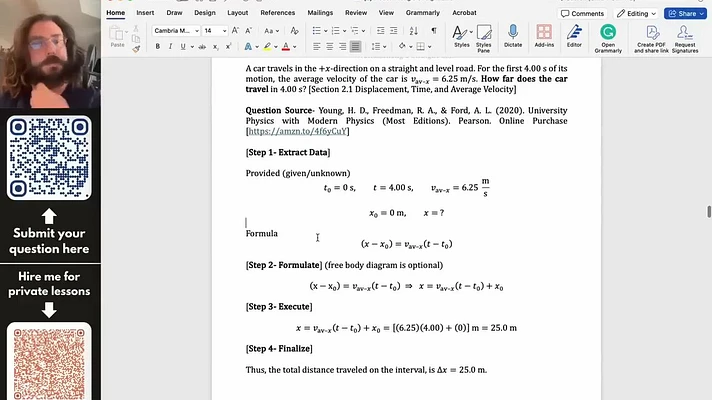Open the Review tab
This screenshot has height=400, width=712.
click(x=356, y=13)
